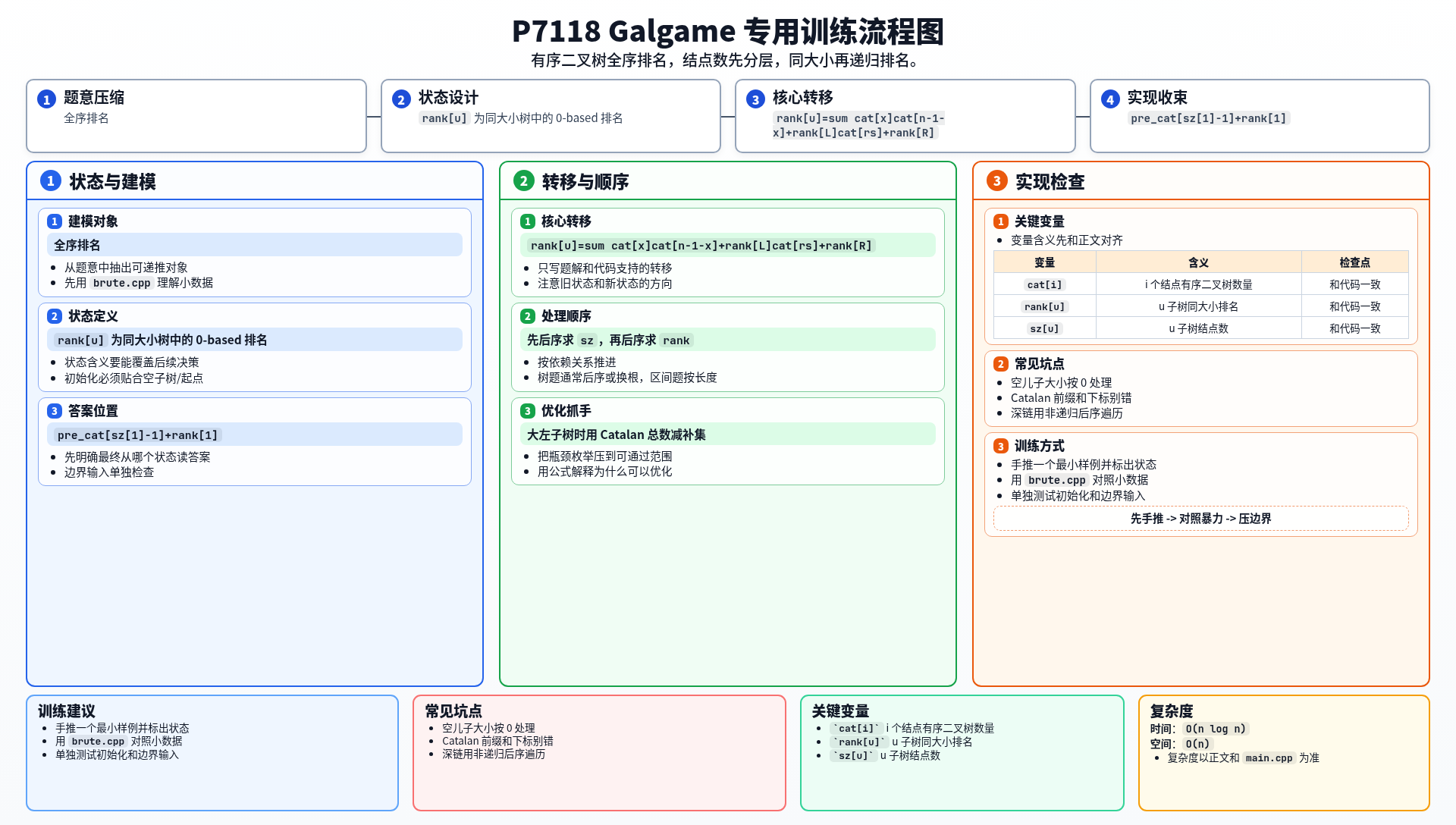Click the bullet 树题通常后序或换根，区间题按长度
The width and height of the screenshot is (1456, 825).
click(x=627, y=378)
